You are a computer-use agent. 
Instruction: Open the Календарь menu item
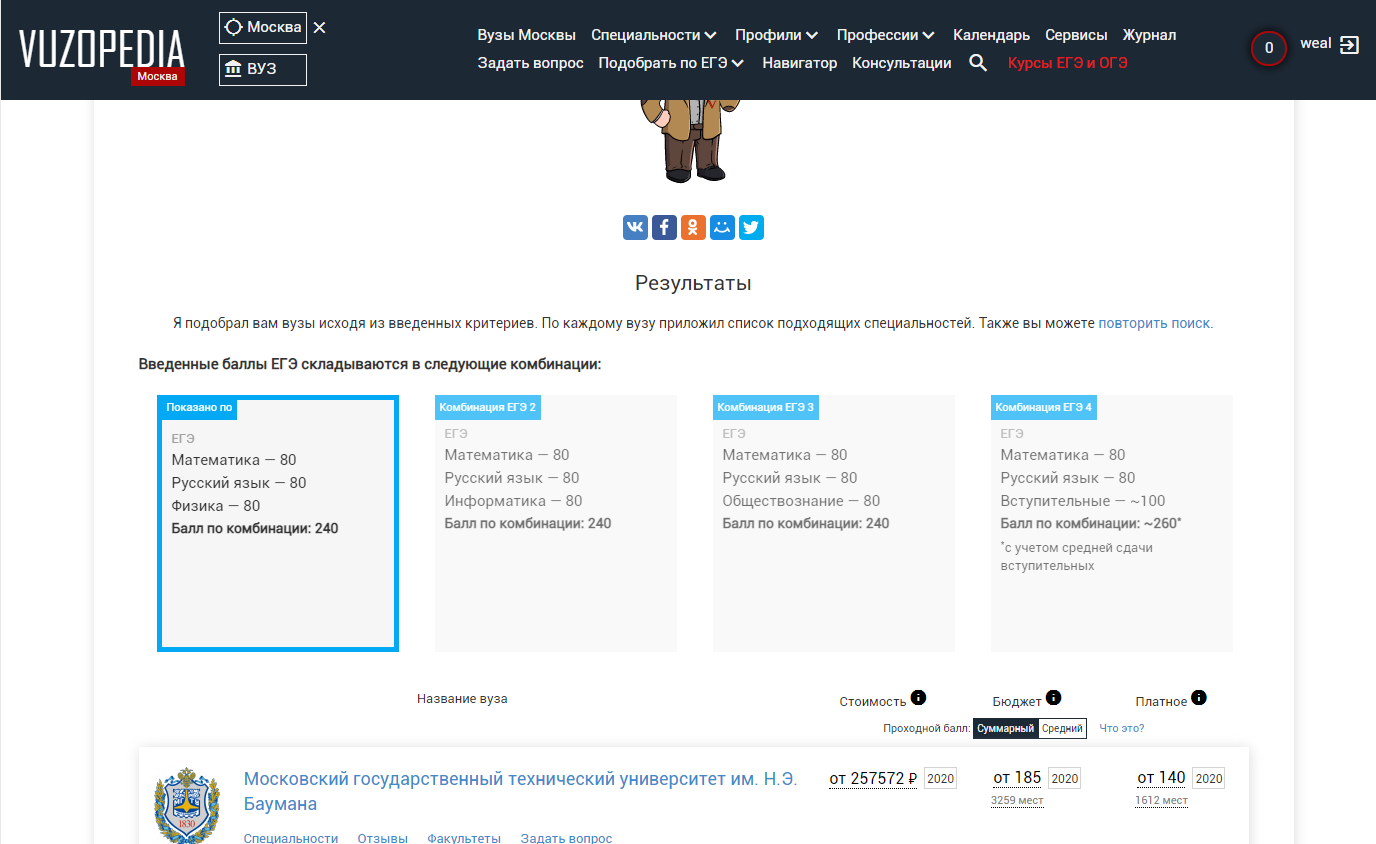point(991,35)
